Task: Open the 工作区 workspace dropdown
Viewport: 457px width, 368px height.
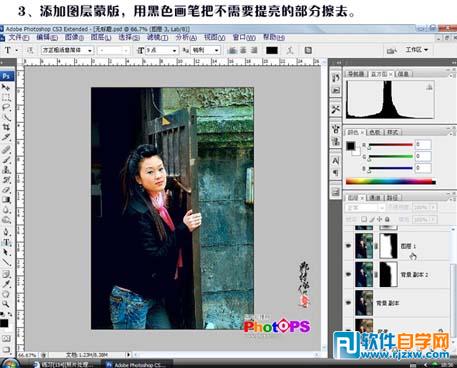Action: click(x=417, y=50)
